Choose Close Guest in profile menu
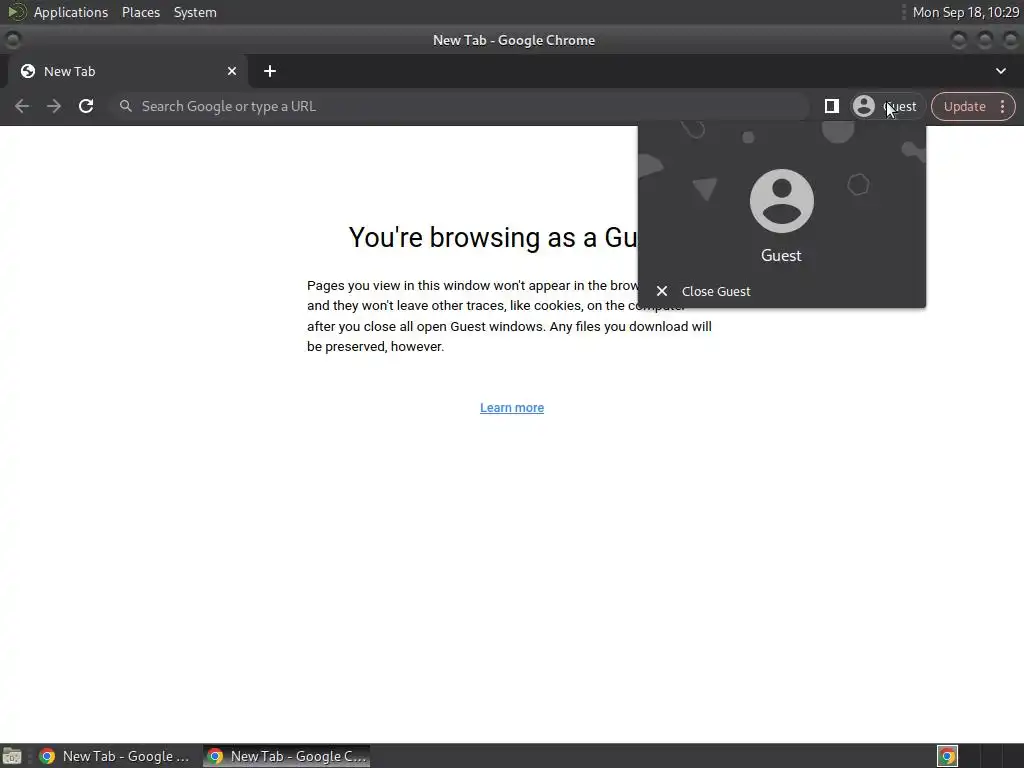 coord(782,291)
